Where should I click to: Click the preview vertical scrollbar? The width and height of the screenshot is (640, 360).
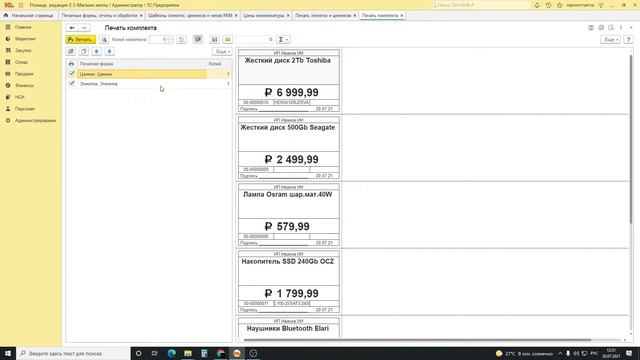(x=631, y=139)
